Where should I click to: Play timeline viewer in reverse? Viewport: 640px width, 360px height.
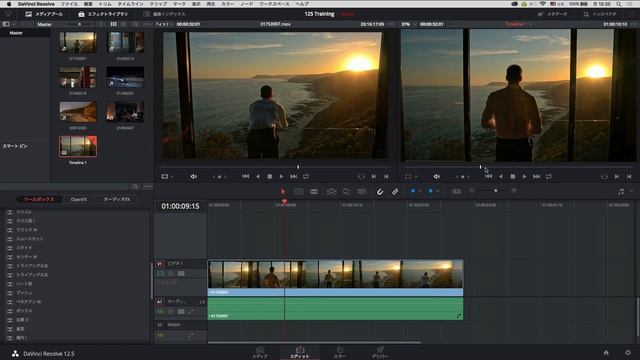pos(501,176)
